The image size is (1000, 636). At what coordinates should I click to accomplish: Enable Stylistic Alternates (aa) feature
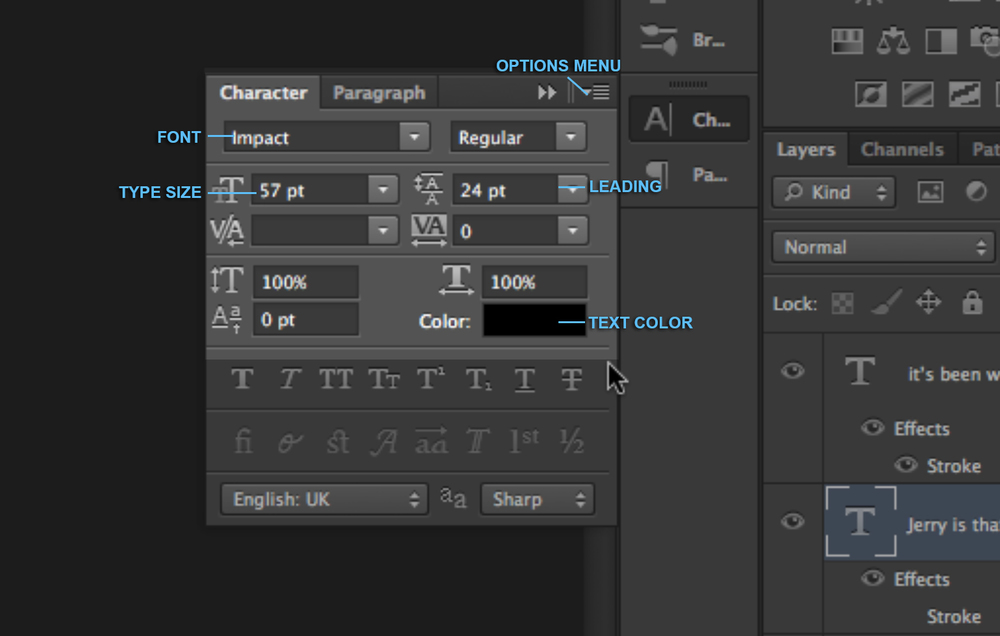431,441
